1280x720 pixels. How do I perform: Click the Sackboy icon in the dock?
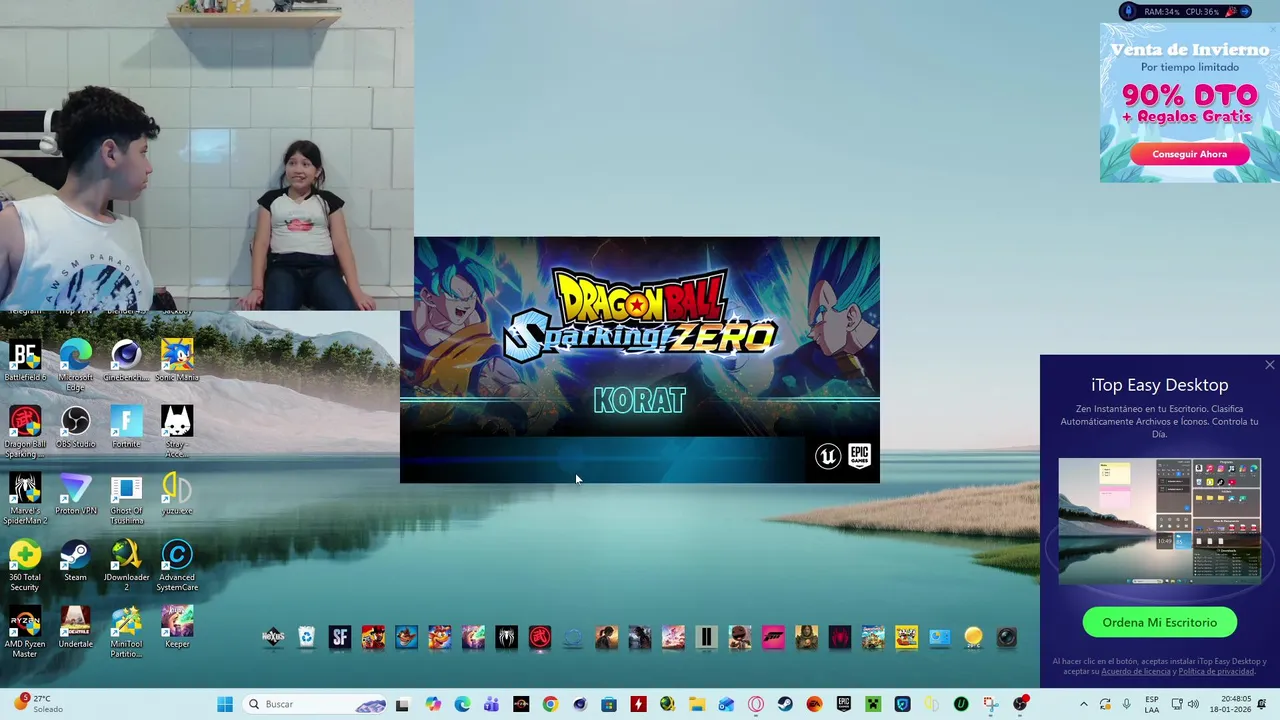(x=739, y=637)
